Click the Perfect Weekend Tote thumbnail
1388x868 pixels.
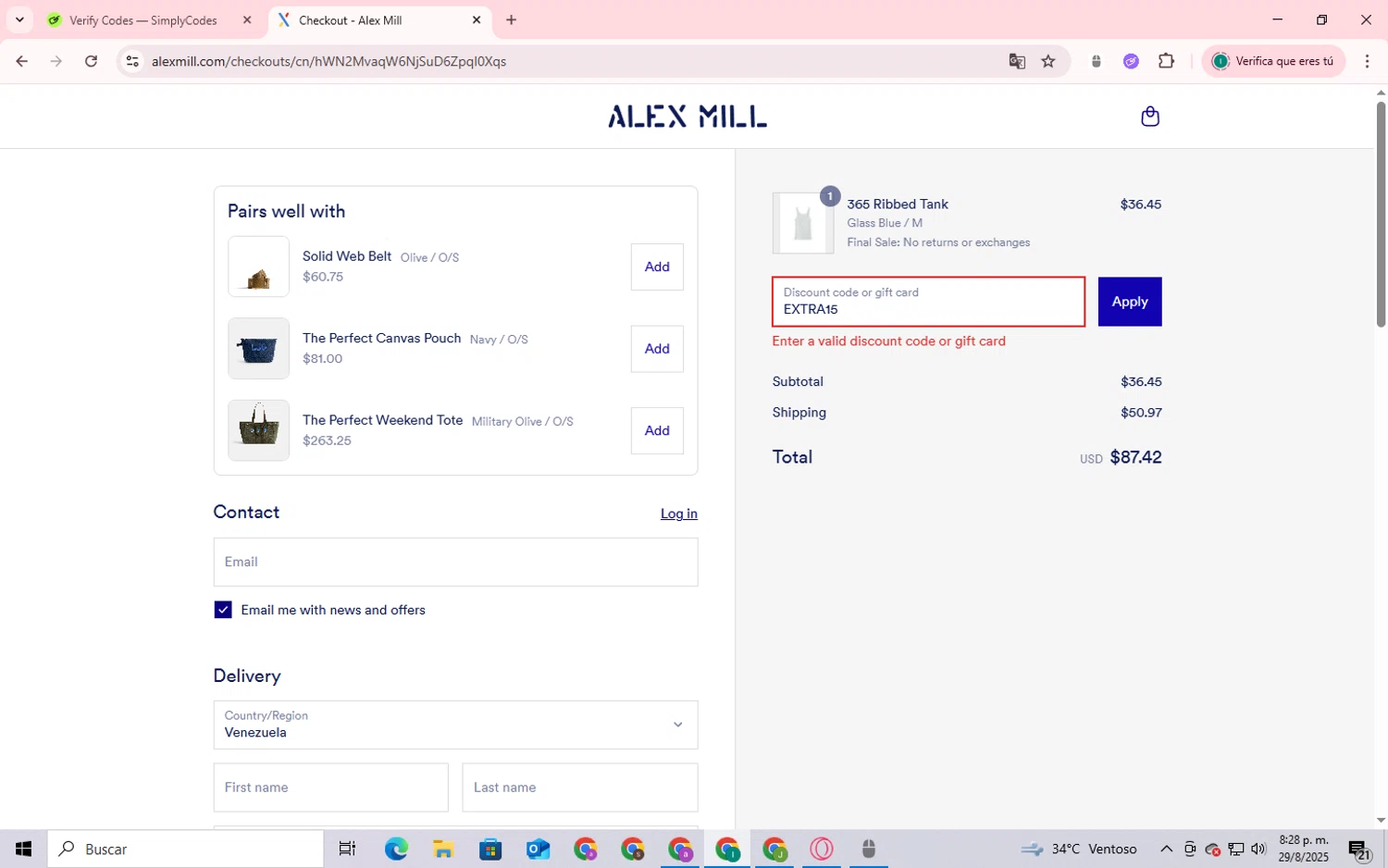pos(258,430)
